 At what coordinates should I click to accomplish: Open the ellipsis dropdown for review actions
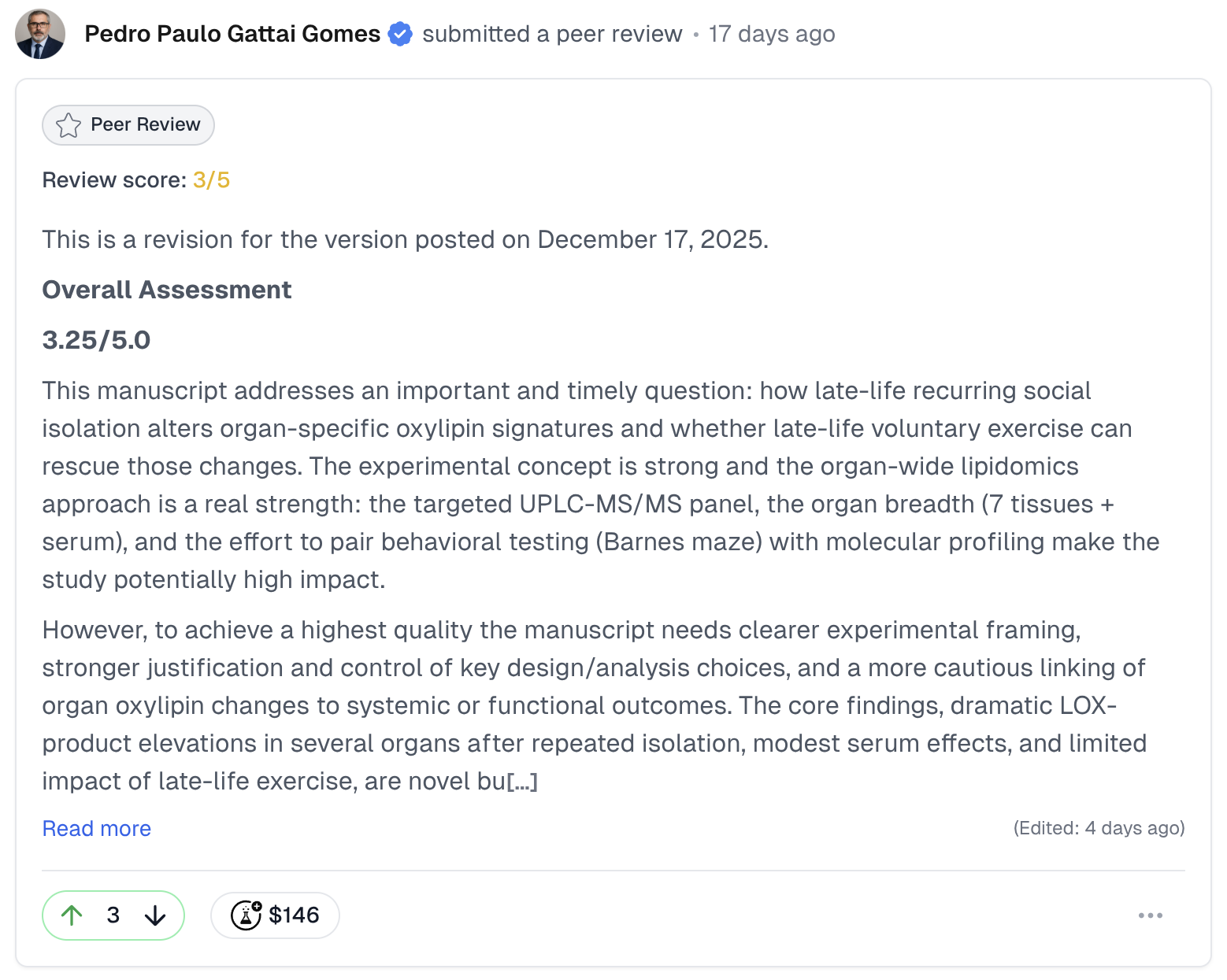coord(1151,915)
